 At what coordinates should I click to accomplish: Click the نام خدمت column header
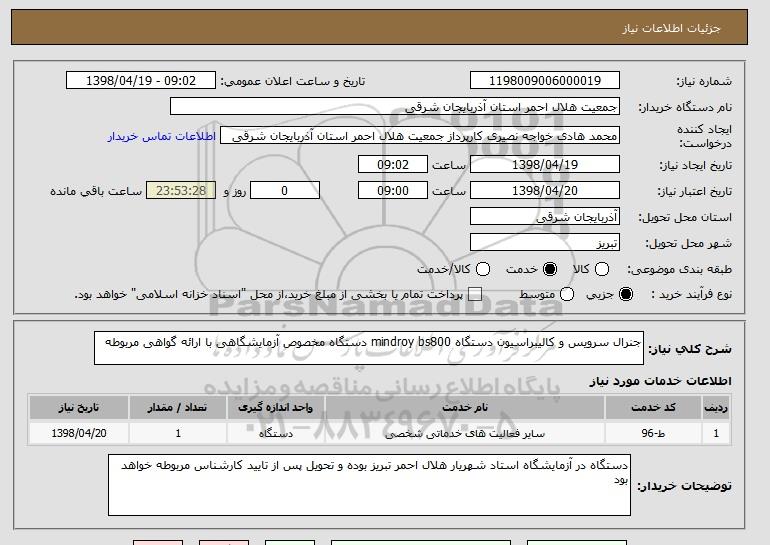[x=465, y=408]
